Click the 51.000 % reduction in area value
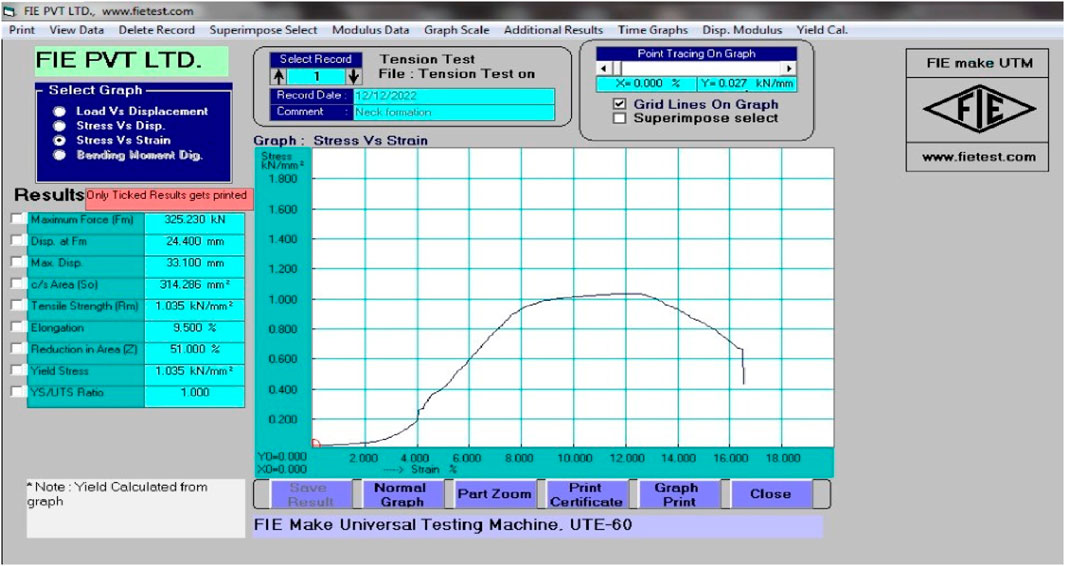Image resolution: width=1065 pixels, height=566 pixels. pyautogui.click(x=195, y=349)
